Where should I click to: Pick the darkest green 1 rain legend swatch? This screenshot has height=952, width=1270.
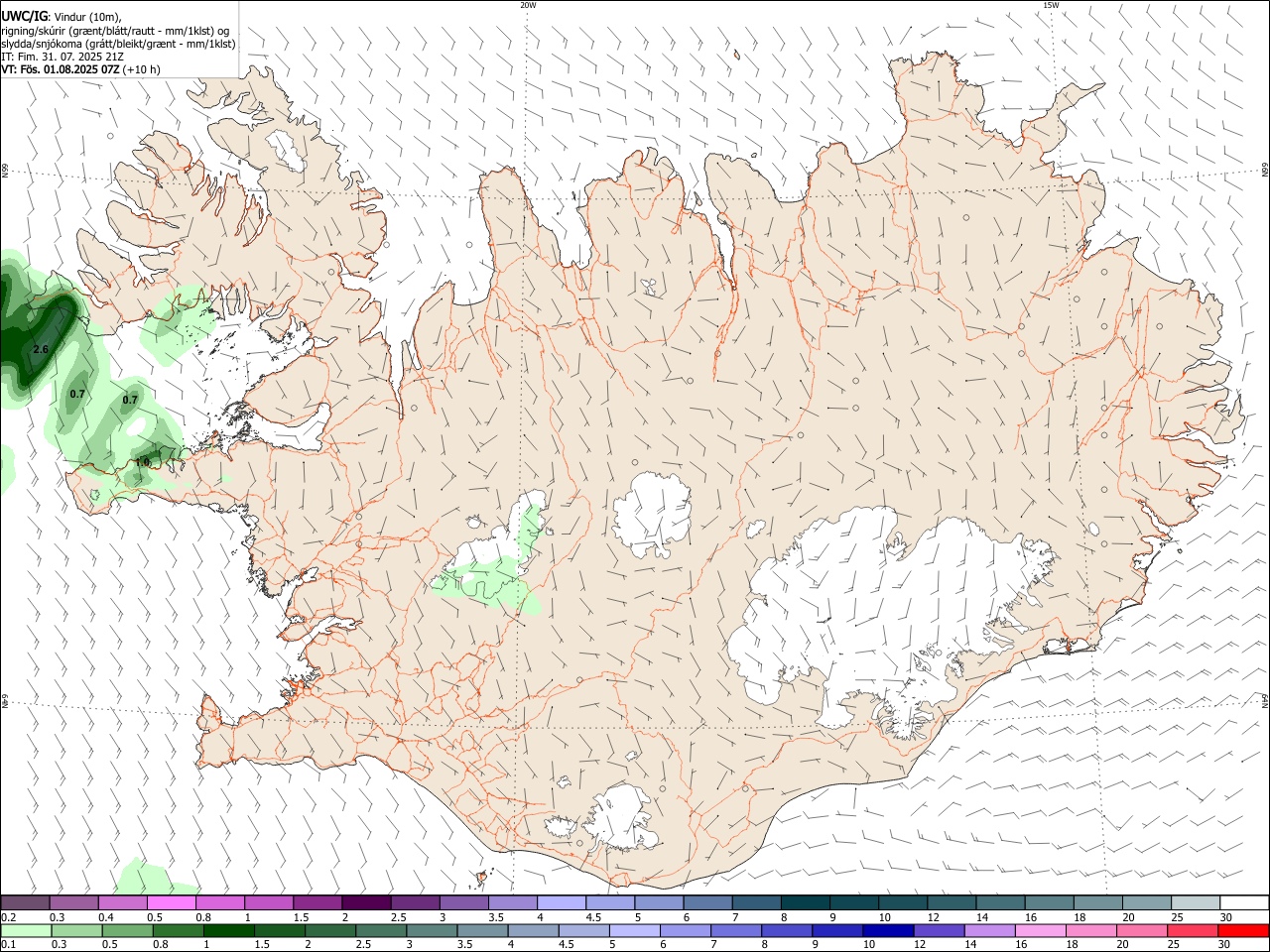[228, 931]
